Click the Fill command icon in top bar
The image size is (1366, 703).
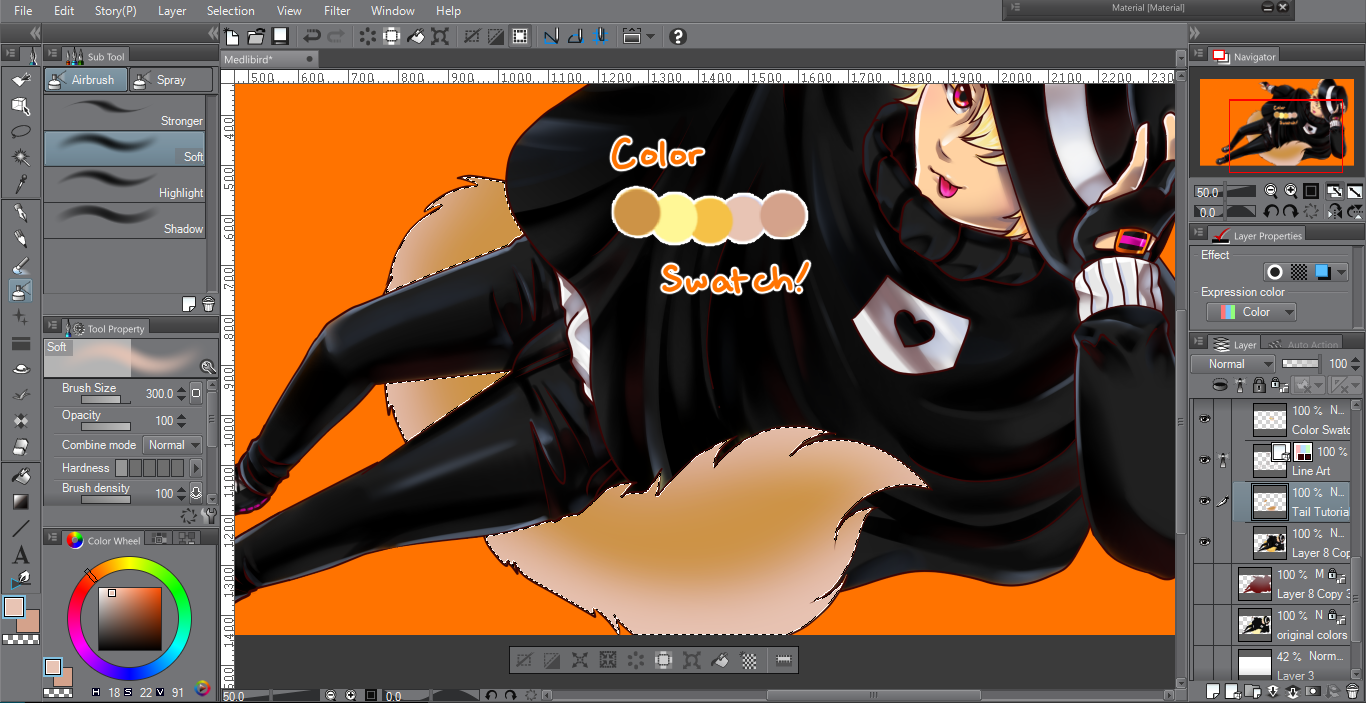(x=417, y=37)
